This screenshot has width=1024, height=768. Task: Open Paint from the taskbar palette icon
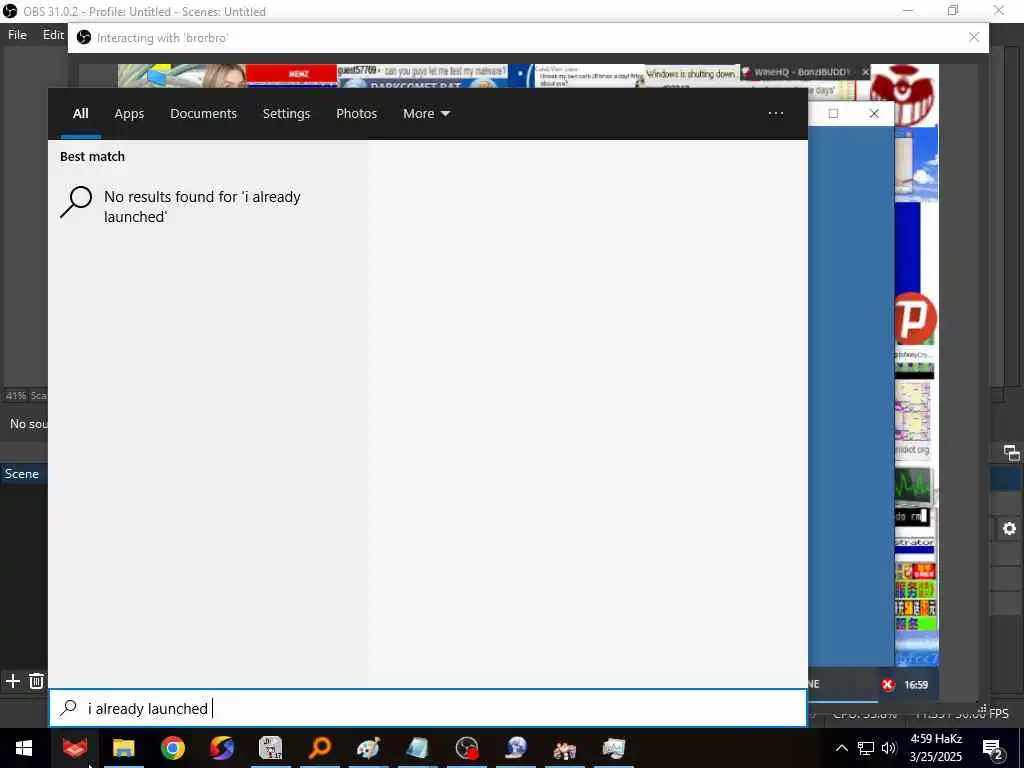(369, 748)
